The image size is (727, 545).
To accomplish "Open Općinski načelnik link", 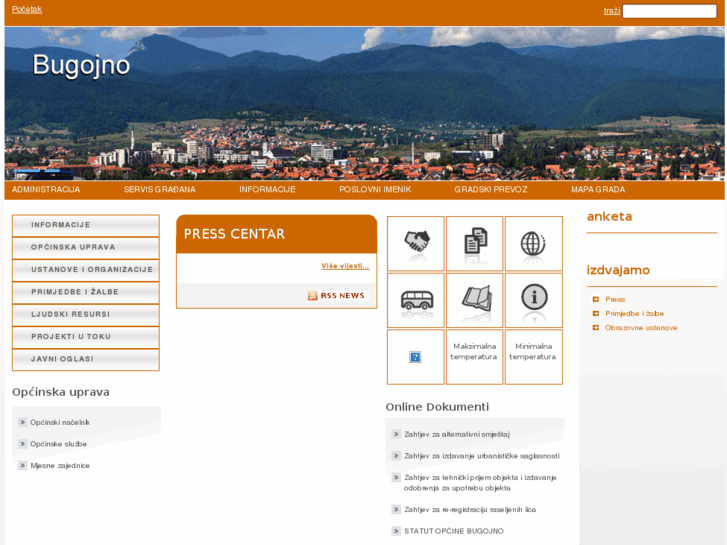I will coord(60,422).
